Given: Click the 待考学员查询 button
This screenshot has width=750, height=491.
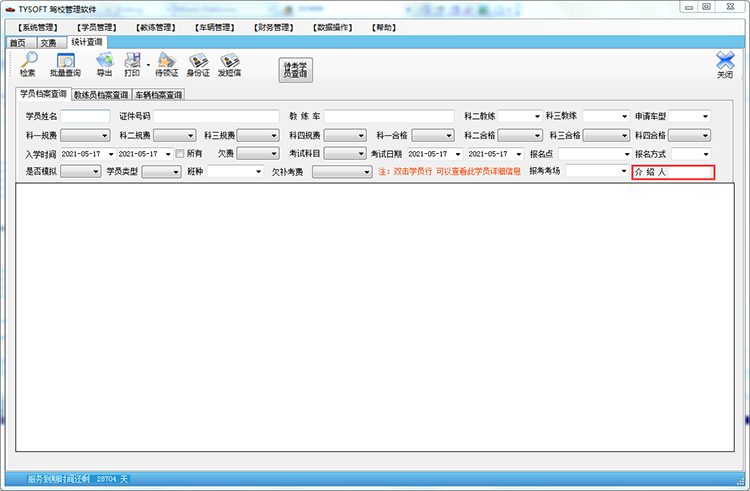Looking at the screenshot, I should tap(295, 69).
